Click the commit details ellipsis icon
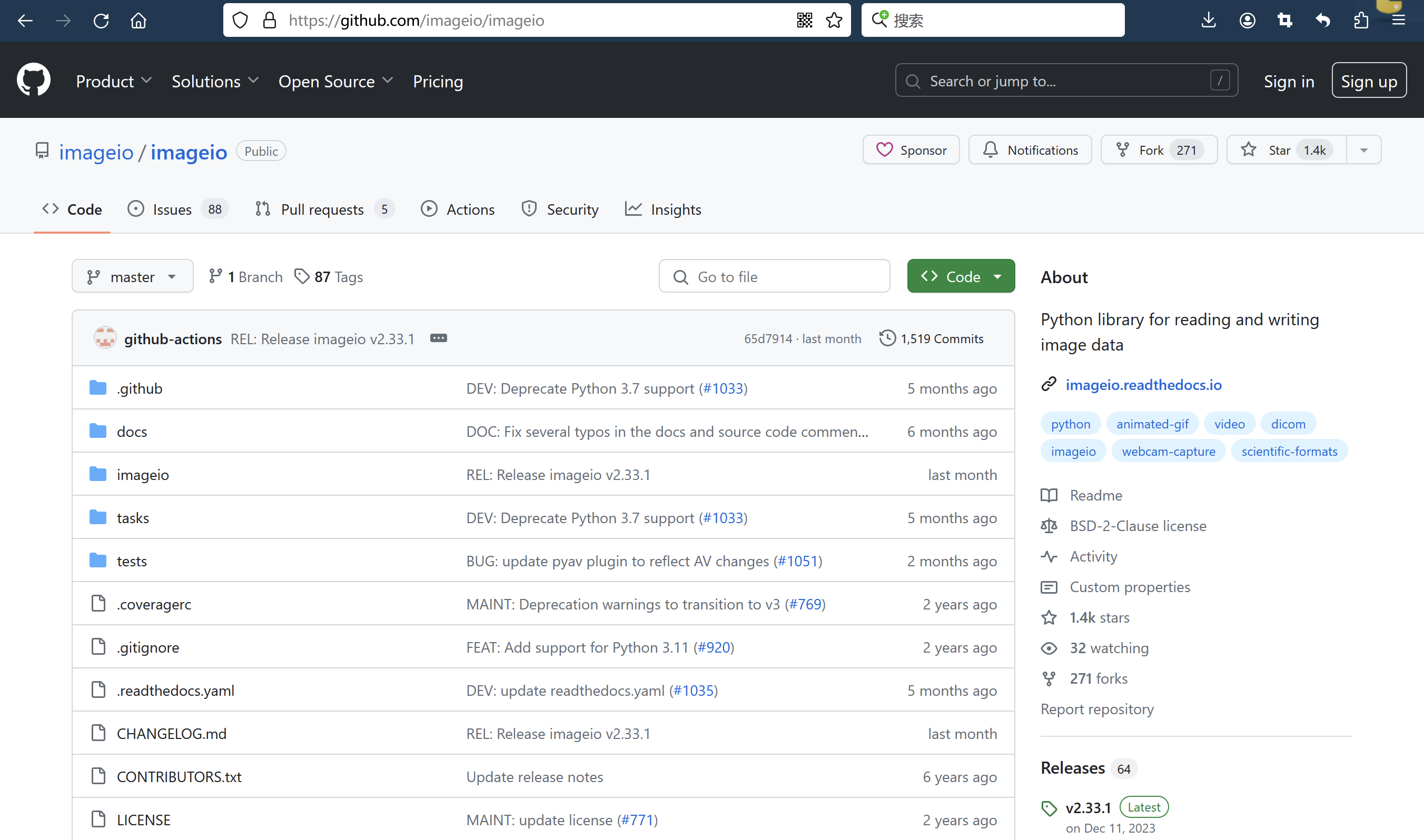 438,338
